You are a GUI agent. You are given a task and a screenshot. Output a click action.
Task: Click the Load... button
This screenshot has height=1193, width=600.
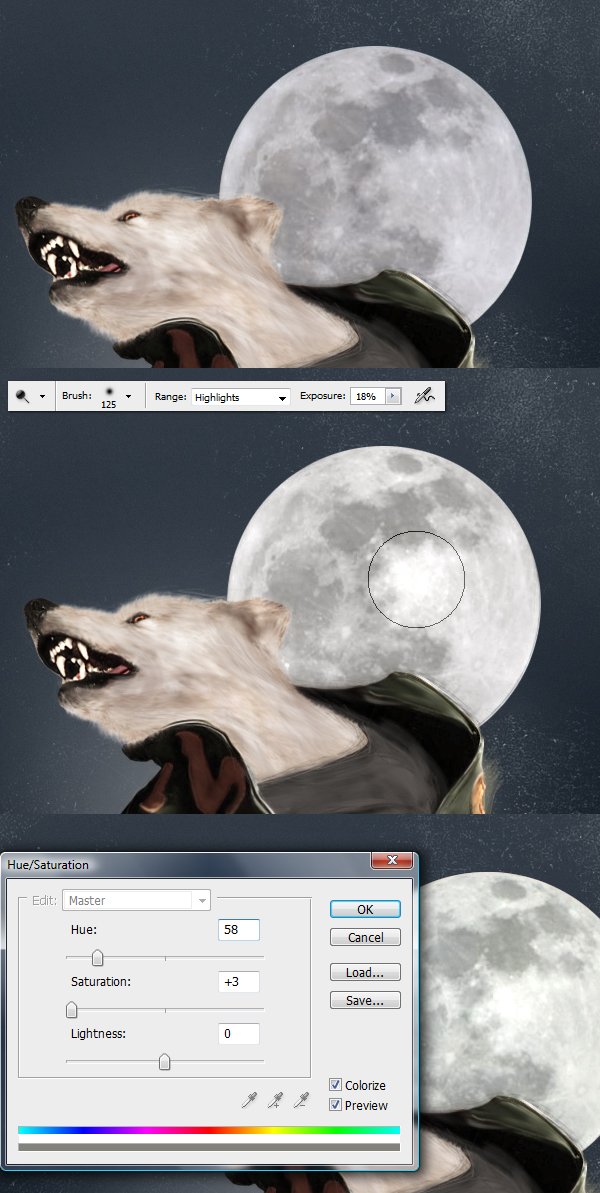[365, 972]
